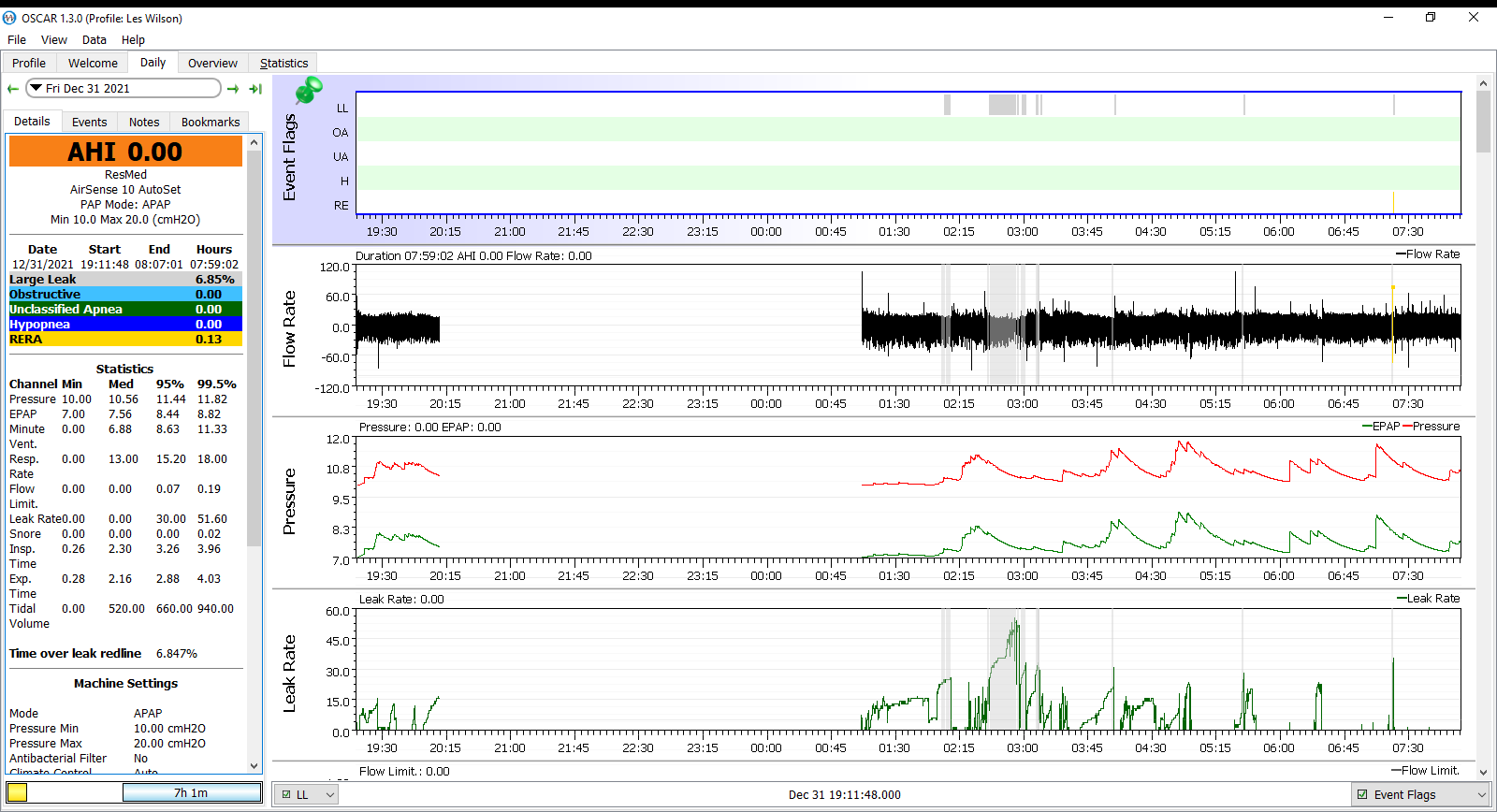The height and width of the screenshot is (812, 1497).
Task: Click the OSCAR app icon in title bar
Action: [9, 18]
